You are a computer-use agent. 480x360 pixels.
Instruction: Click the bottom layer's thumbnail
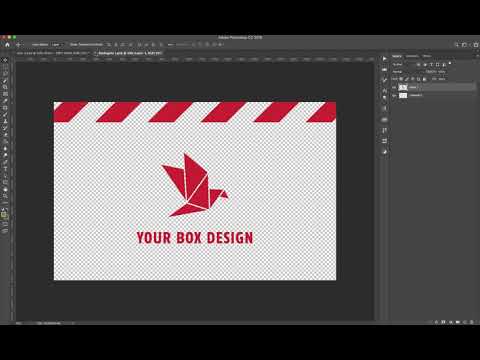[403, 96]
